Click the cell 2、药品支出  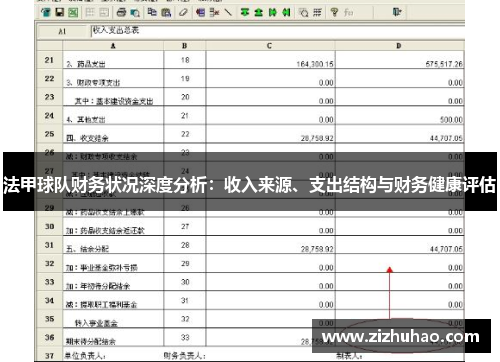point(113,61)
